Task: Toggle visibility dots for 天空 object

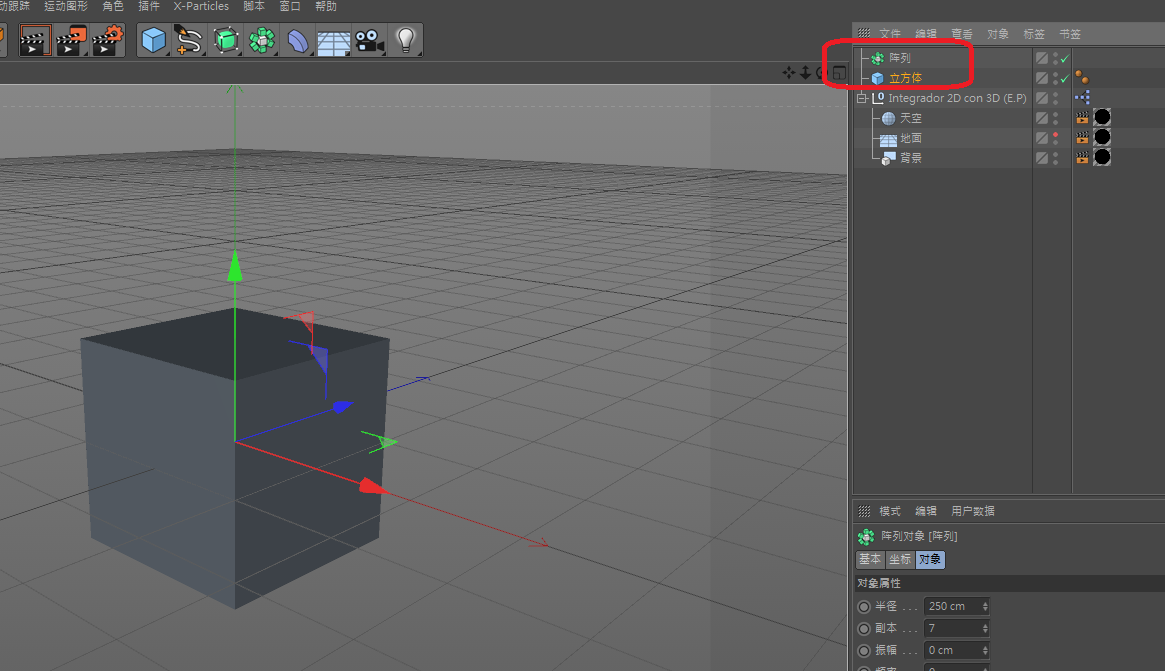Action: (1056, 118)
